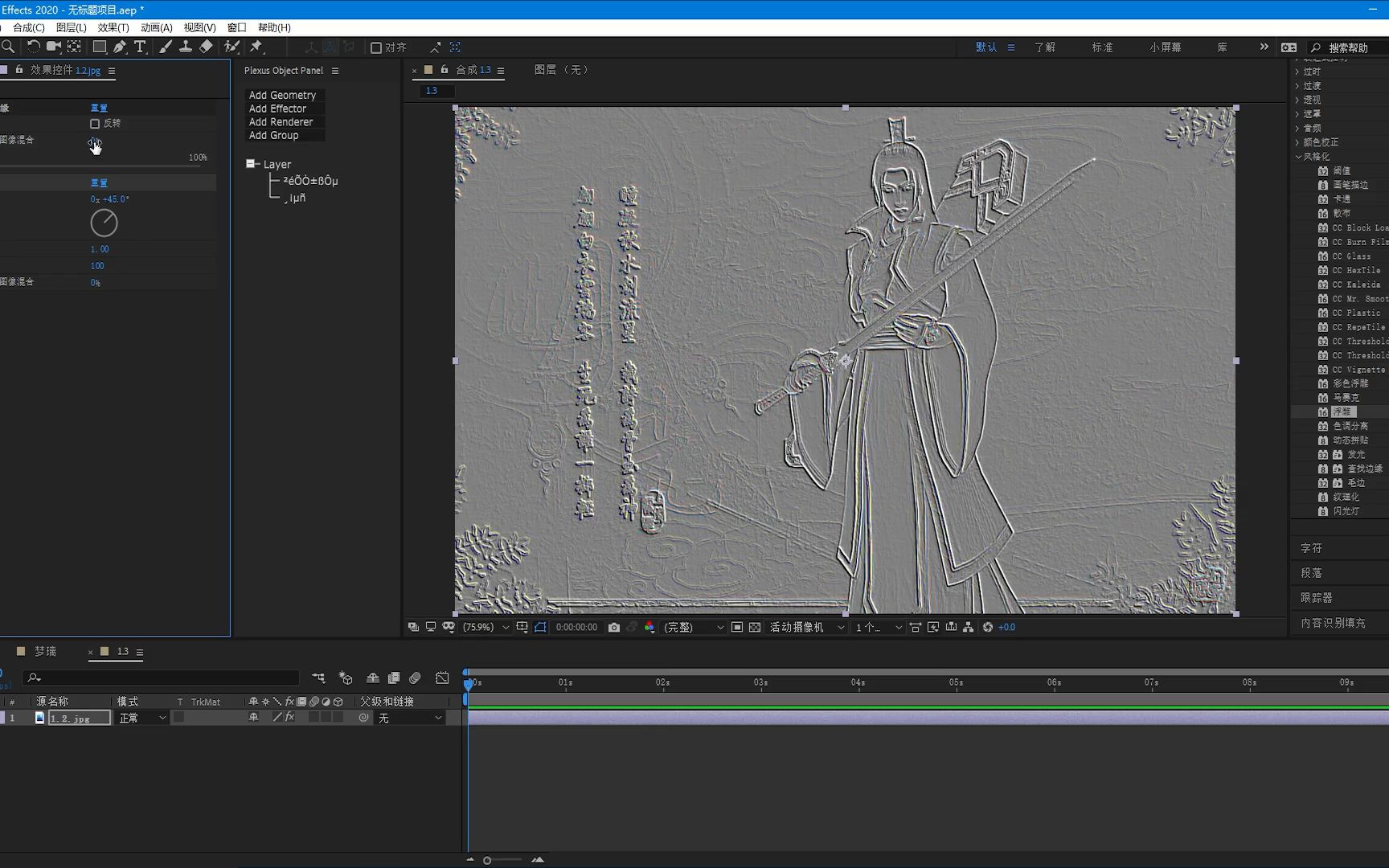Select the Zoom (magnifier) tool
This screenshot has height=868, width=1389.
tap(8, 47)
